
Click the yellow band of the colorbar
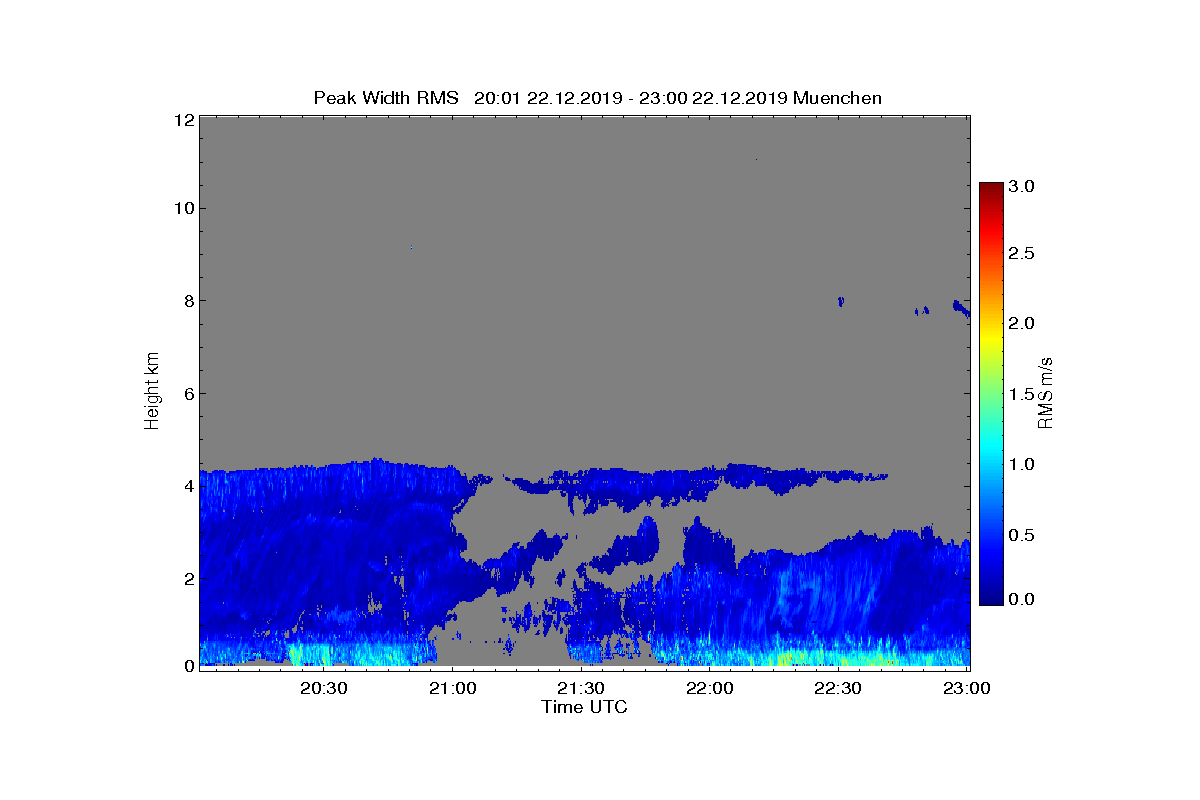point(991,340)
